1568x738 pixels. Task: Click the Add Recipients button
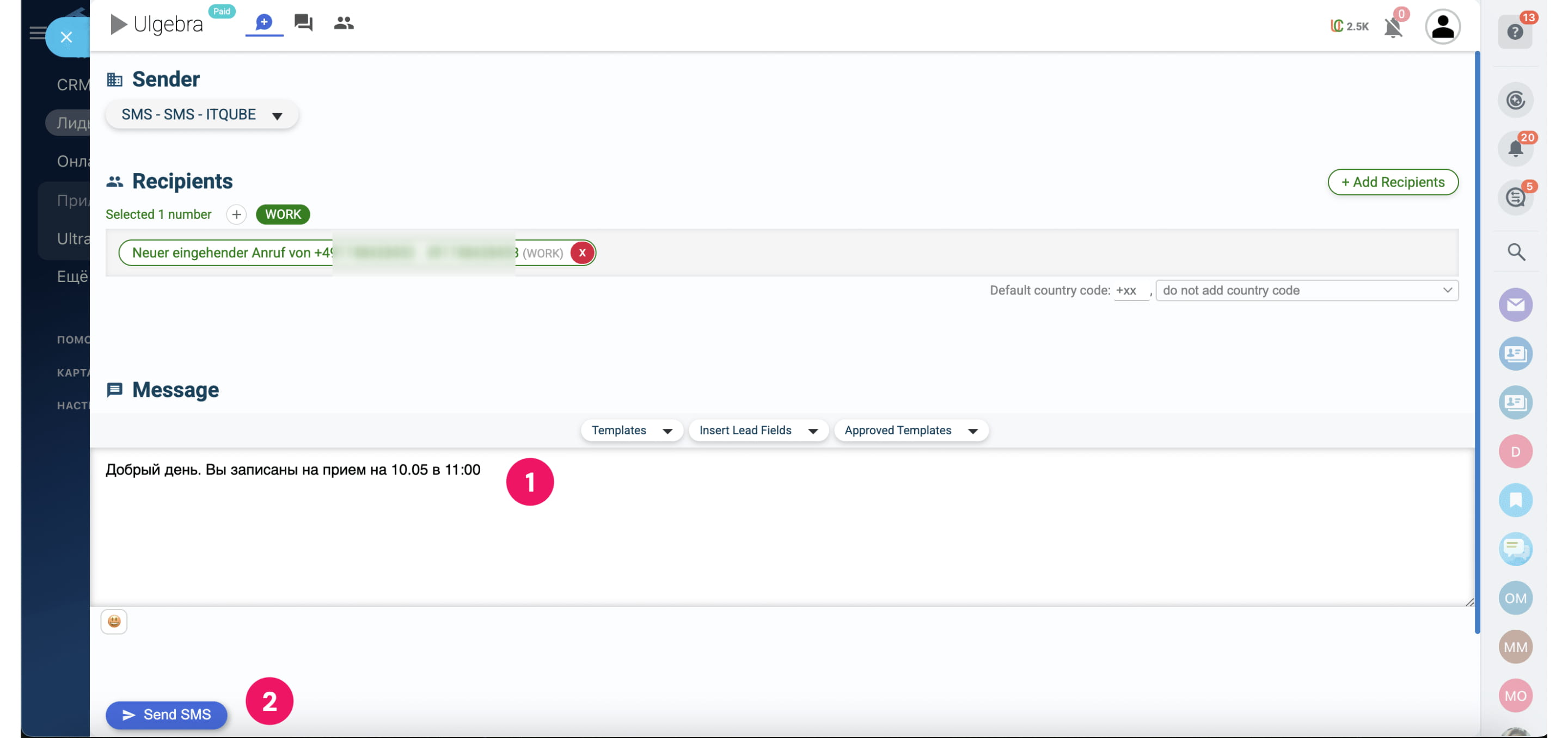[x=1392, y=182]
